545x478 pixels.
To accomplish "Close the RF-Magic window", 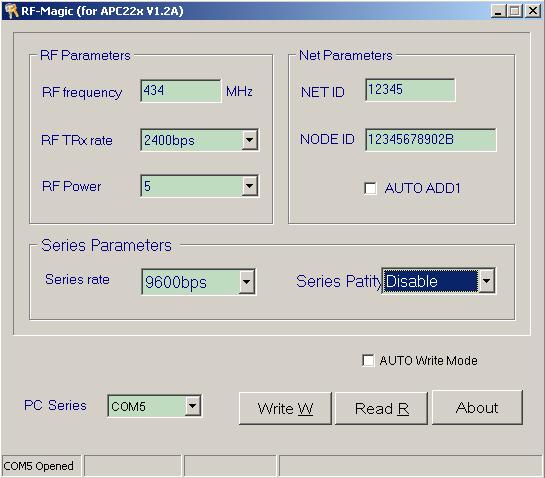I will (x=533, y=11).
